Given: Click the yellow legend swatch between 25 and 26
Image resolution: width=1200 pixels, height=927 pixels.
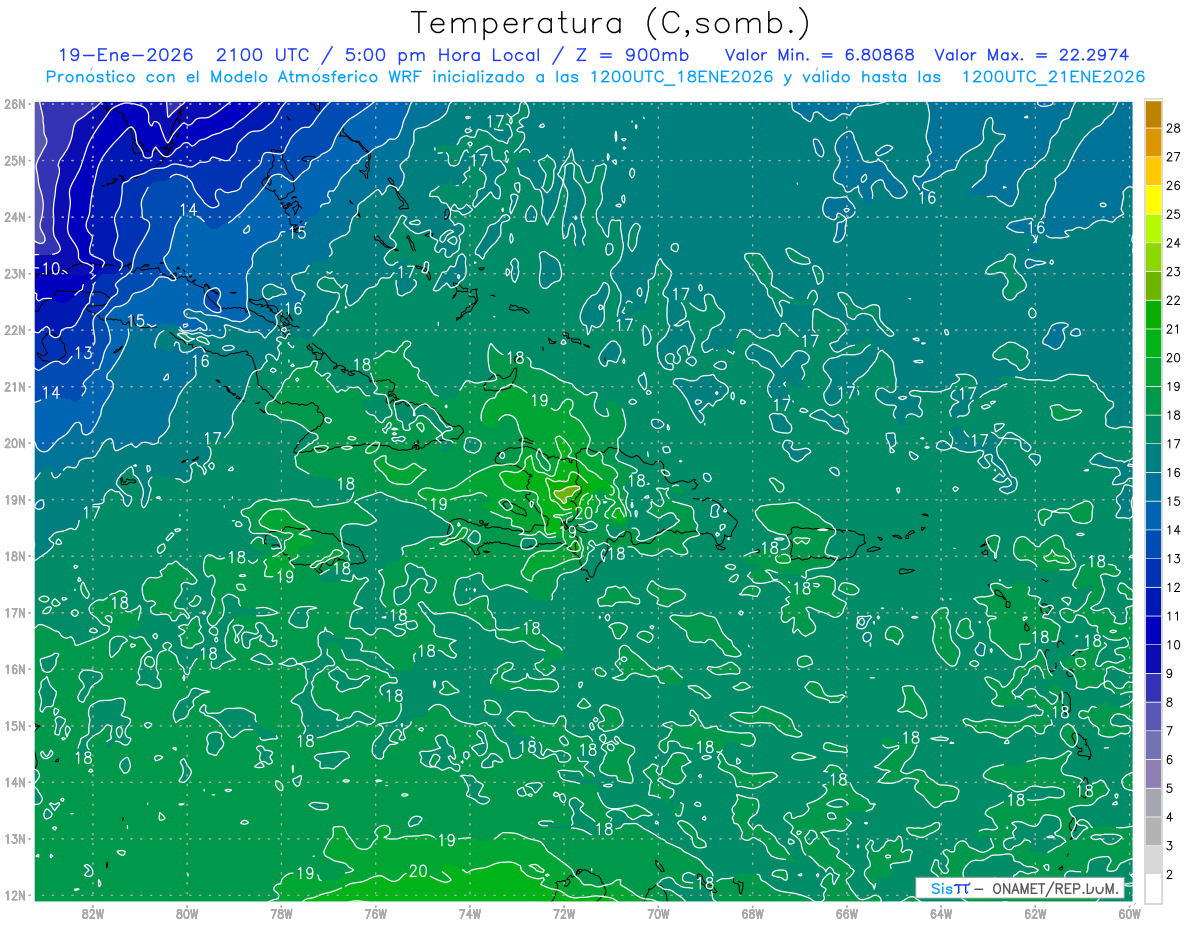Looking at the screenshot, I should point(1153,200).
